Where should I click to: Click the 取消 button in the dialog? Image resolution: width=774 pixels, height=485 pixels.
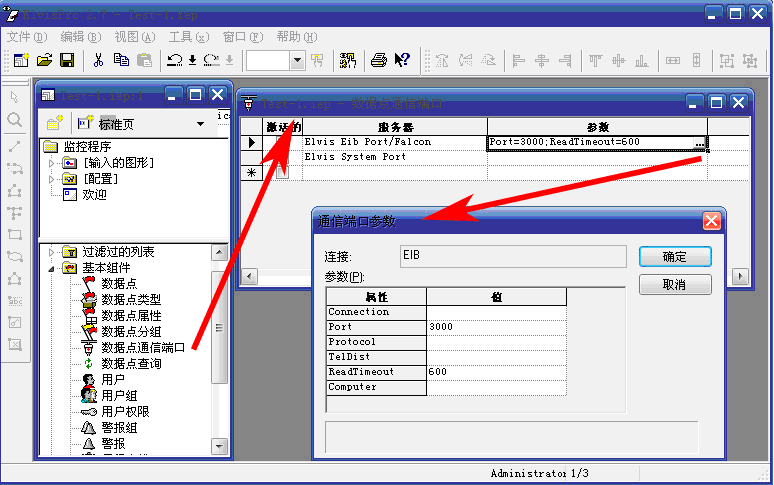click(x=675, y=285)
